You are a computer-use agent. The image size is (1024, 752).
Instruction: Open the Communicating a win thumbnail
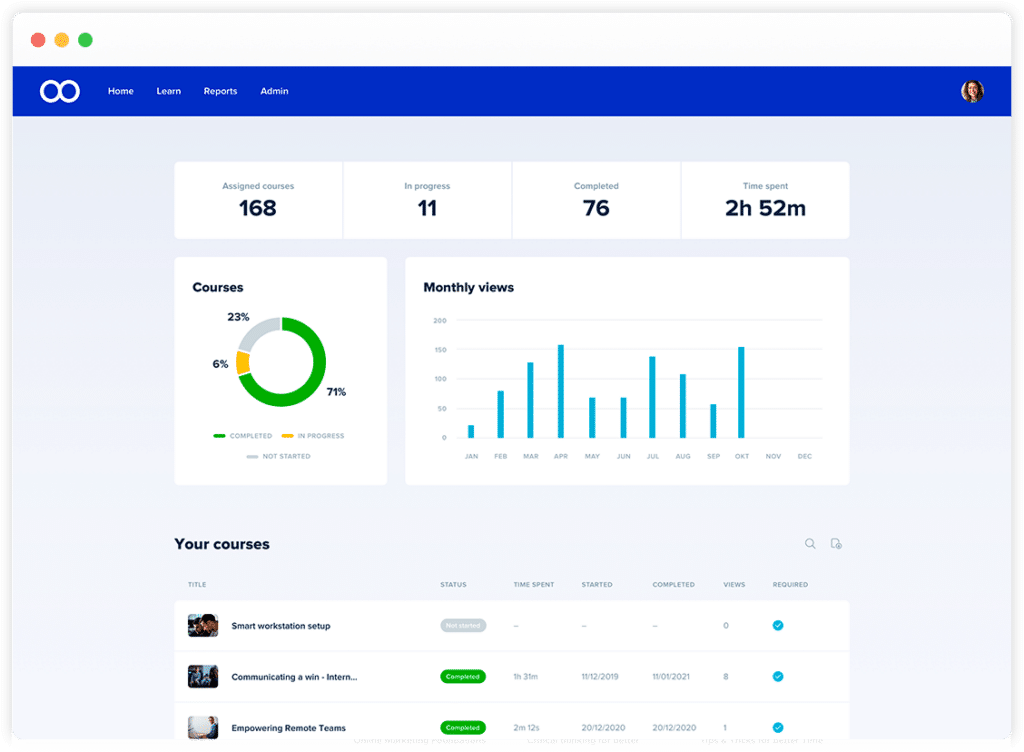pyautogui.click(x=203, y=676)
